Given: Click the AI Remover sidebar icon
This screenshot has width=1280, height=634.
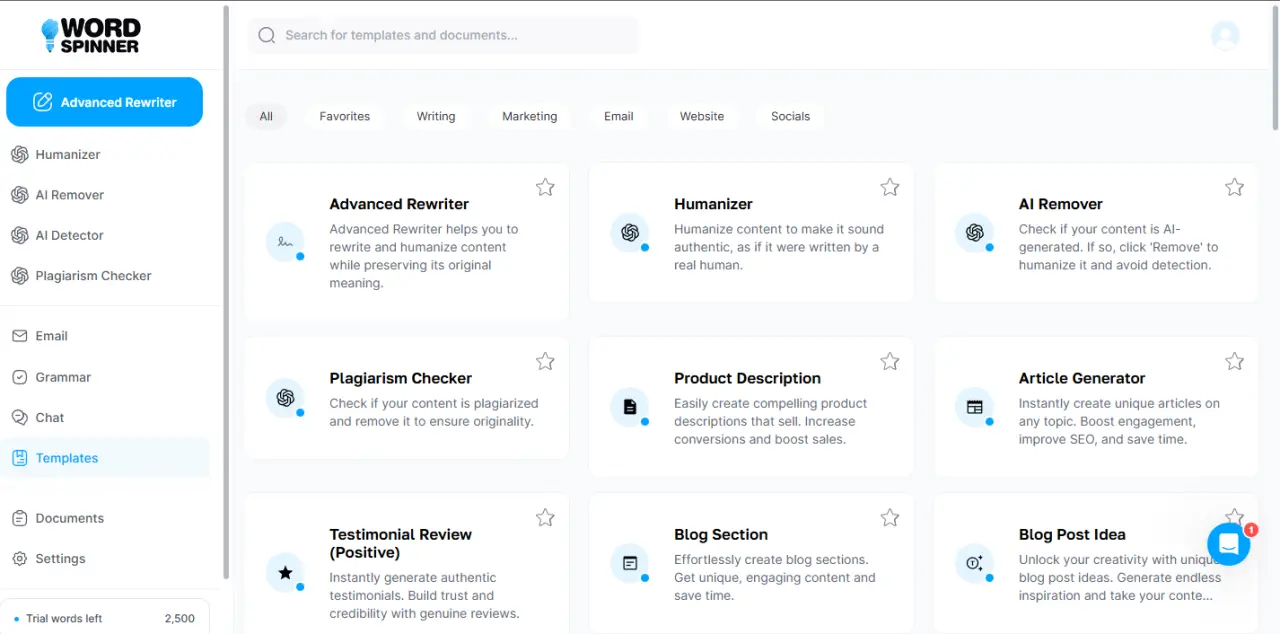Looking at the screenshot, I should coord(19,195).
